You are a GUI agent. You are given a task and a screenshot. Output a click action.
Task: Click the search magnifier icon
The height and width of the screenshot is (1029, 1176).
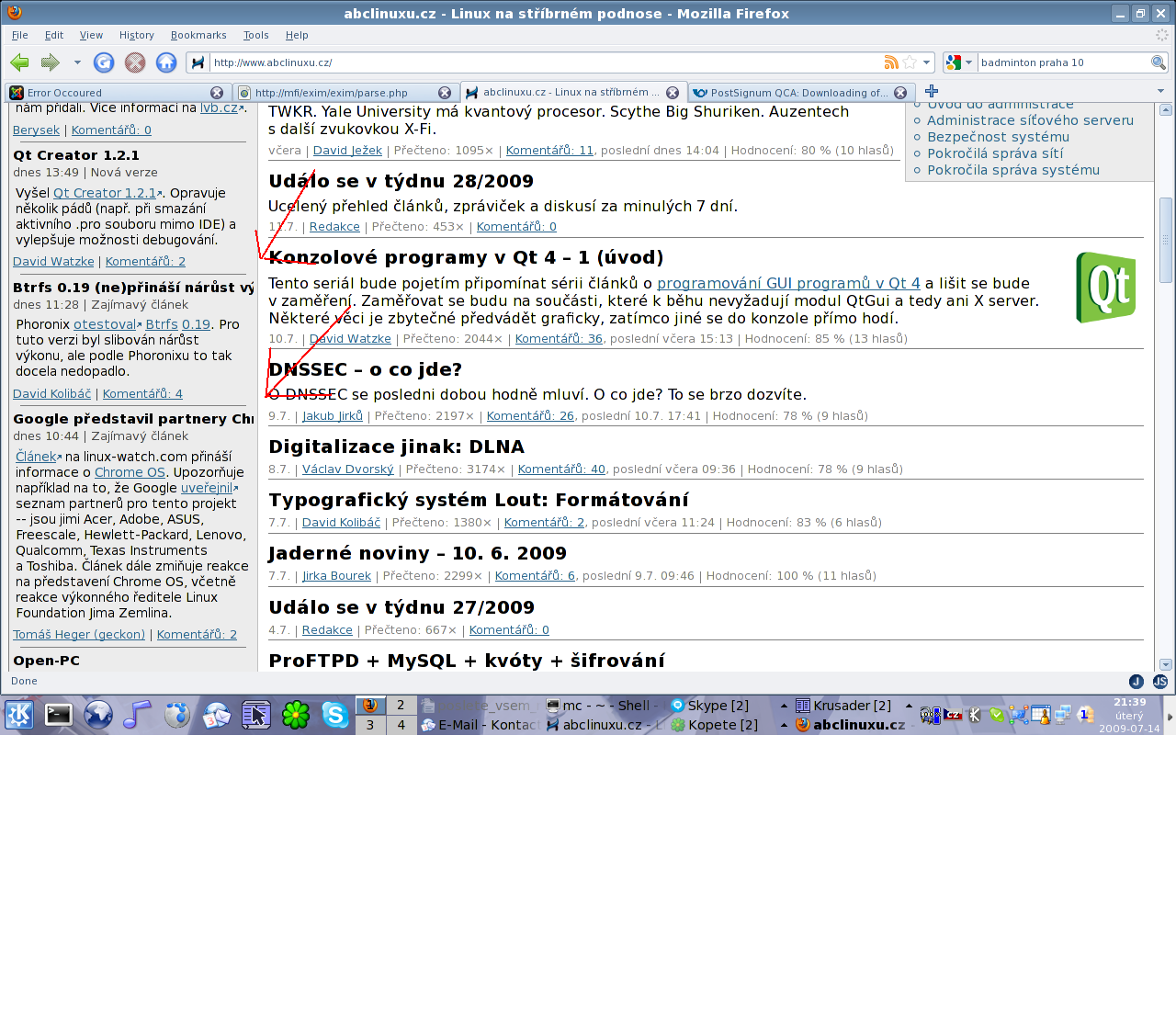(1159, 62)
